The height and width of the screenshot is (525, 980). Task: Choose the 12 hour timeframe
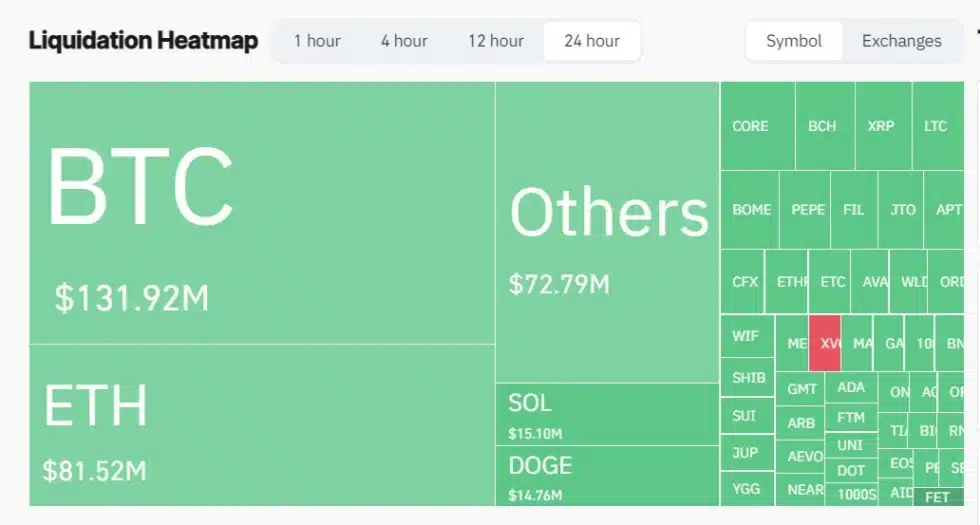point(495,41)
